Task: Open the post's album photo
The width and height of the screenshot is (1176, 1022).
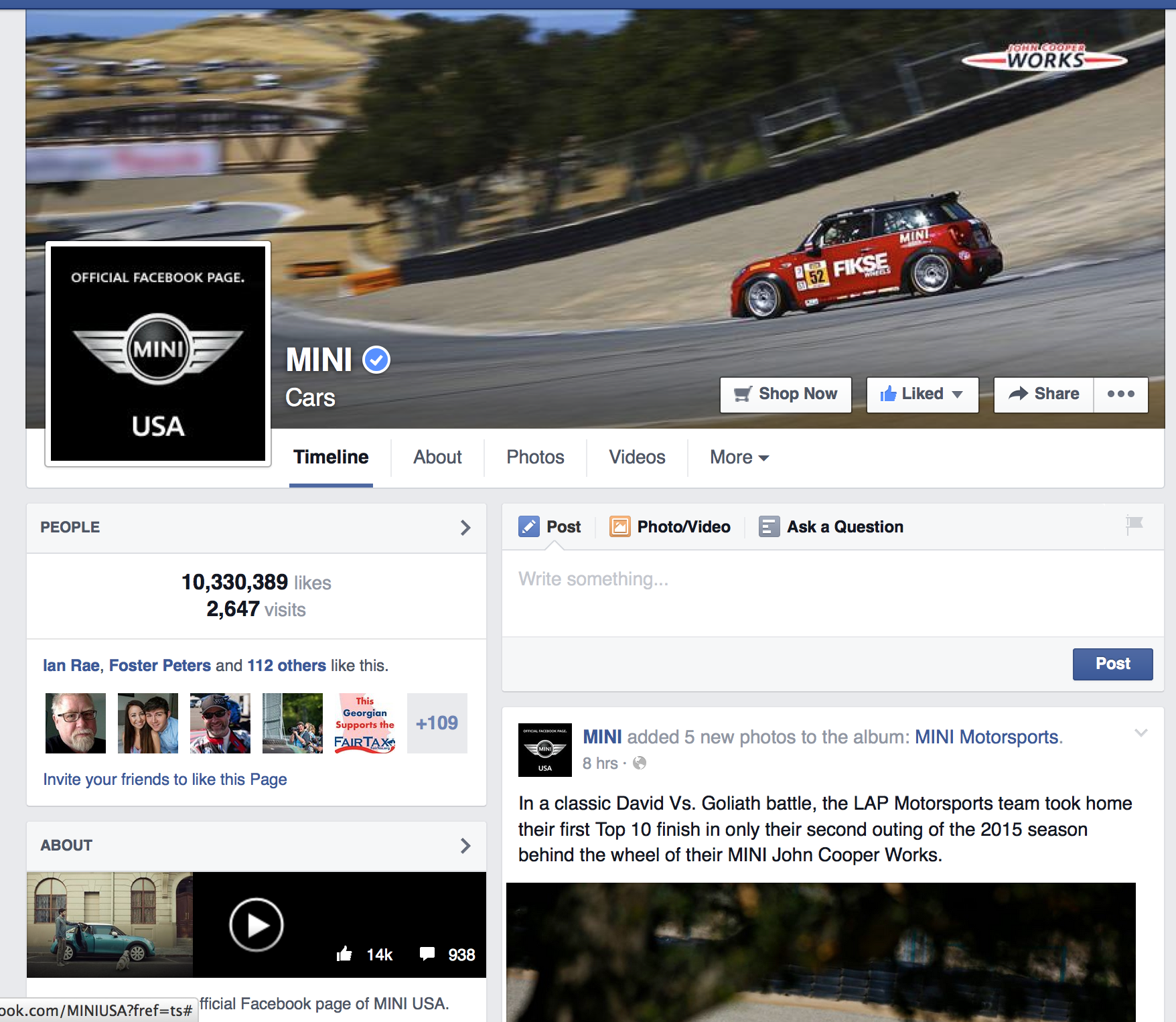Action: coord(821,952)
